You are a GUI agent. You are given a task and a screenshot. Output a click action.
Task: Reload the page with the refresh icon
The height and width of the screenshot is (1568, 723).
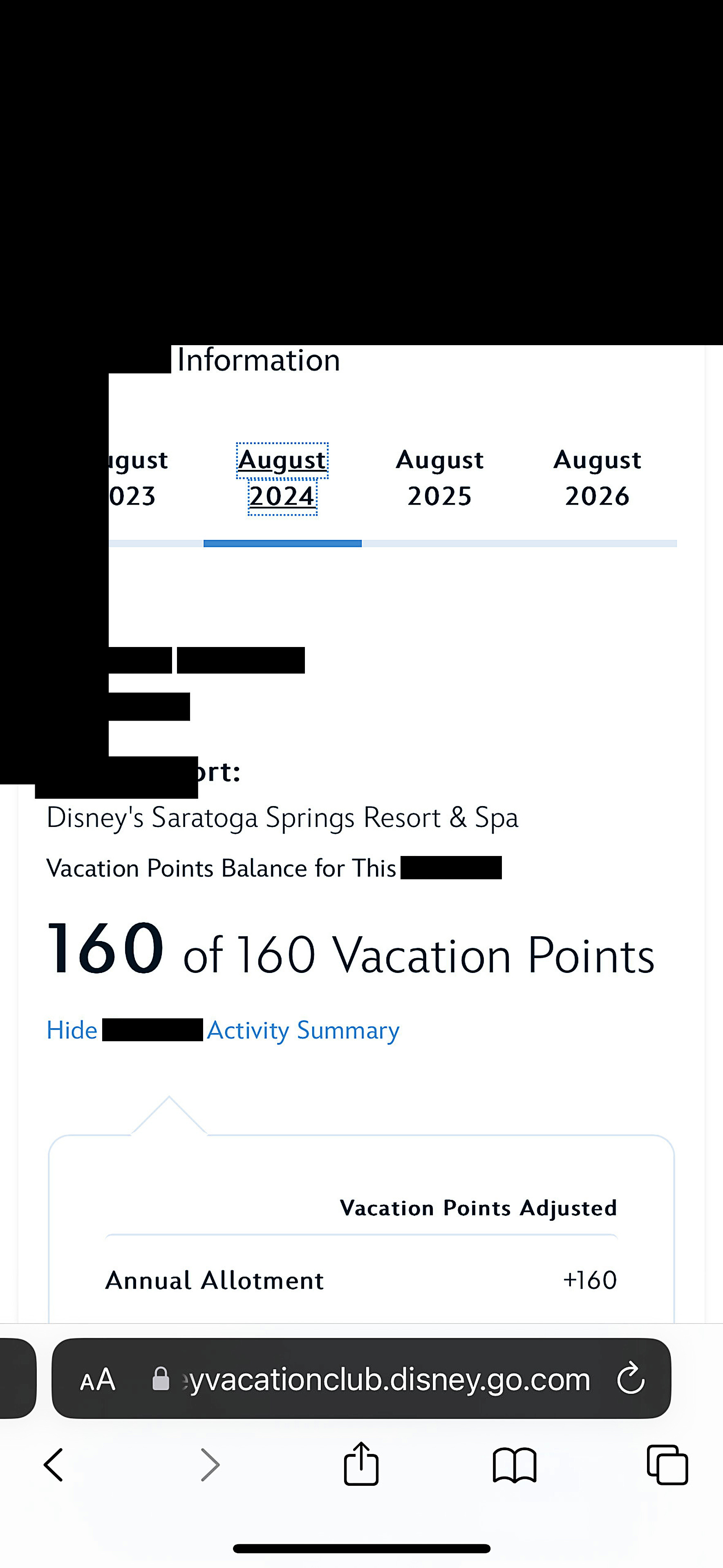point(631,1379)
